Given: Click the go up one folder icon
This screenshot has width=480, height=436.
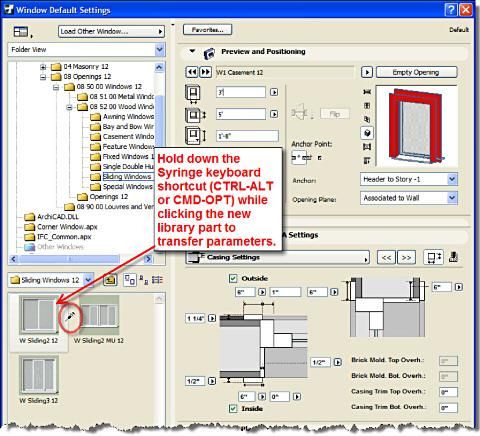Looking at the screenshot, I should point(110,280).
